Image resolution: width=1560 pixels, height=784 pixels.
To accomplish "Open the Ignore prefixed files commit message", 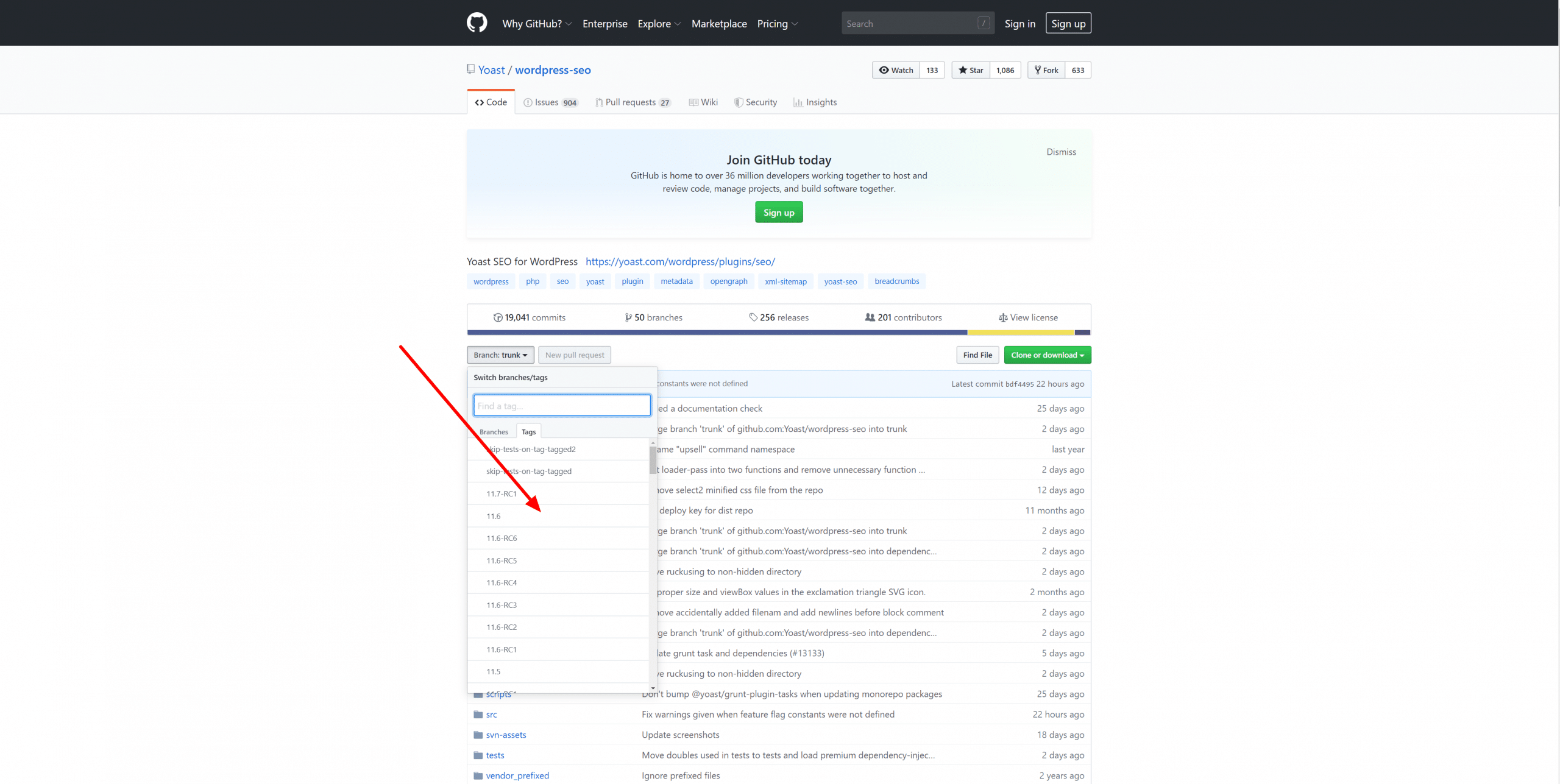I will click(681, 776).
